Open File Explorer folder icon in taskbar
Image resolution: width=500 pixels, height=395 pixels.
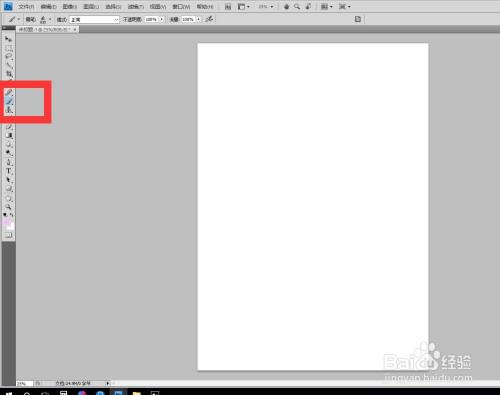pyautogui.click(x=136, y=393)
